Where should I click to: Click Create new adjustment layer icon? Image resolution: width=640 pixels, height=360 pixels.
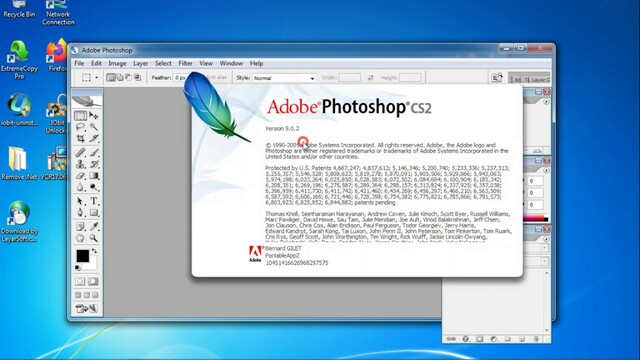pos(494,339)
